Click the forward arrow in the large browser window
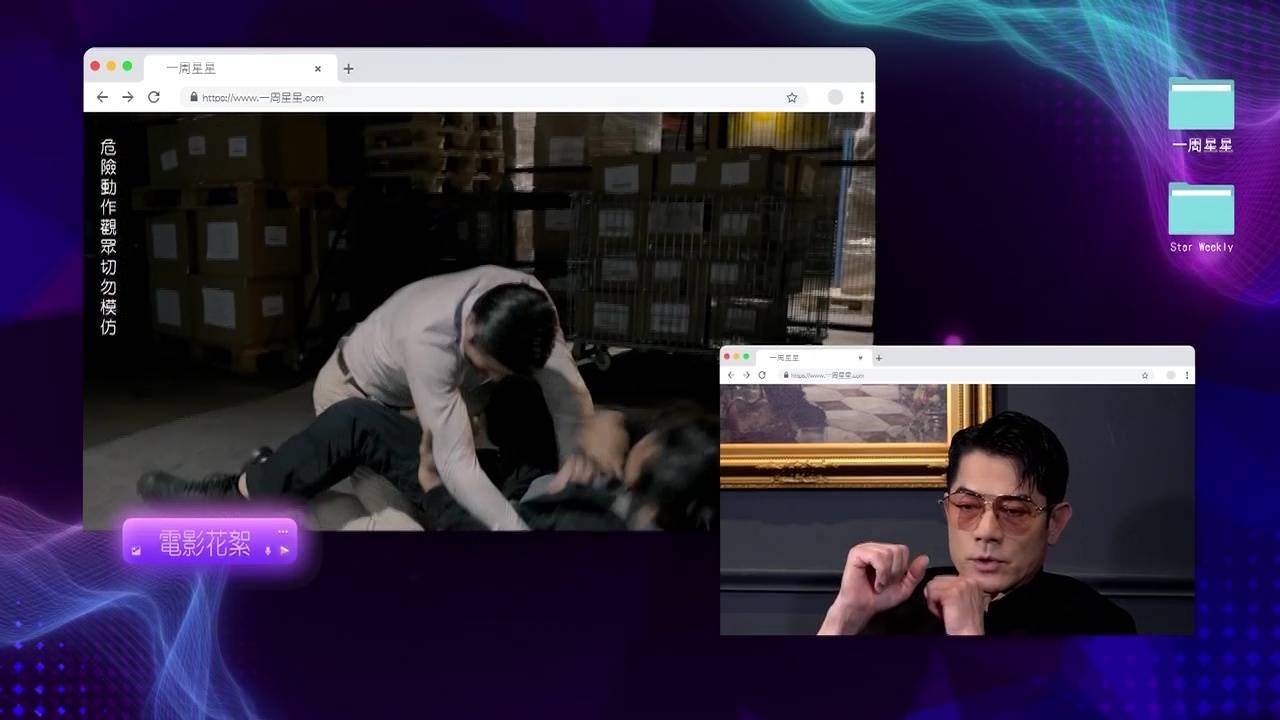Screen dimensions: 1280x720 tap(127, 97)
